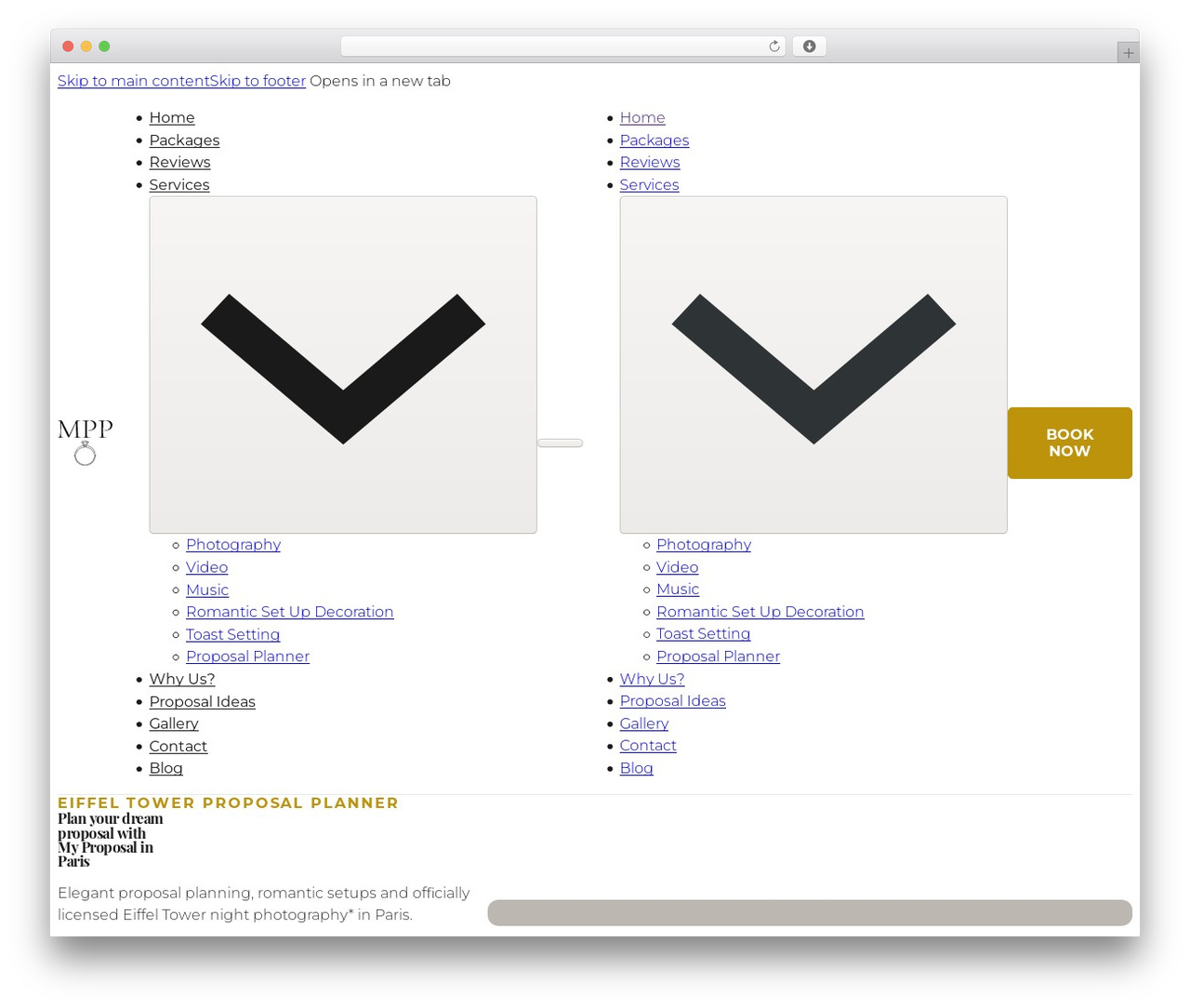
Task: Open Proposal Ideas in black menu
Action: (202, 701)
